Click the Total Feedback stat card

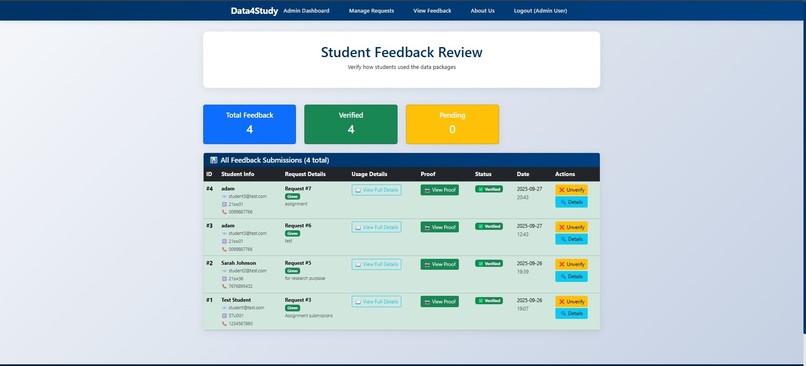[249, 124]
